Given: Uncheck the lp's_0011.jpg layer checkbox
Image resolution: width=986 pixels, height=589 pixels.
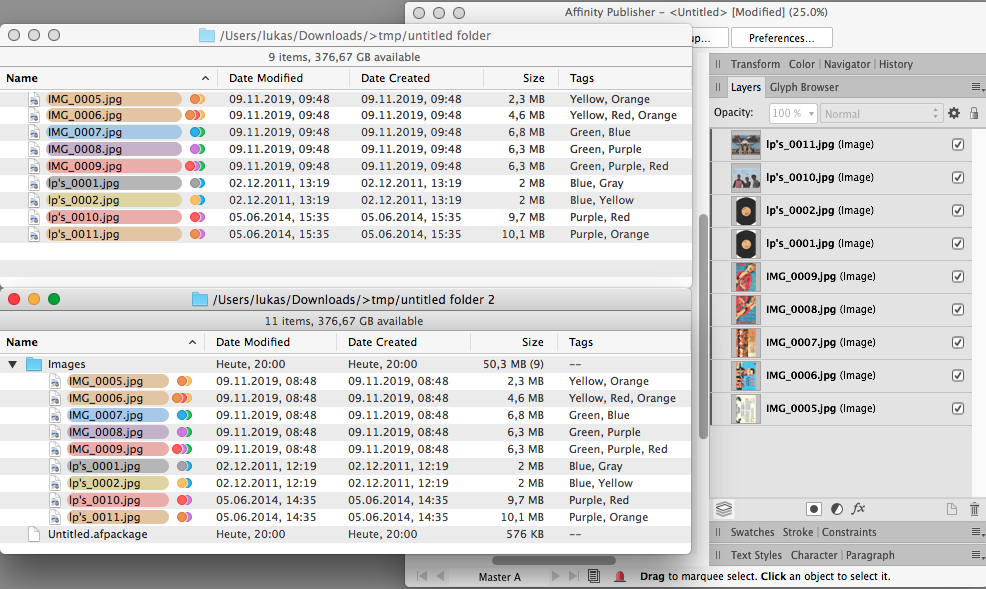Looking at the screenshot, I should (x=958, y=144).
